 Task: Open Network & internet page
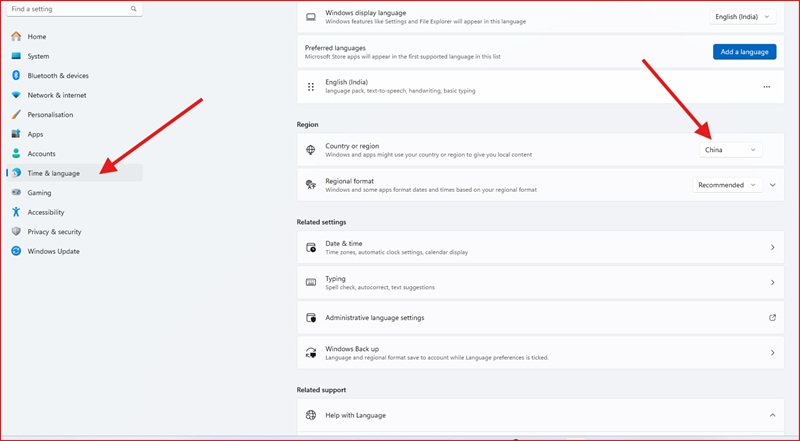pos(74,95)
